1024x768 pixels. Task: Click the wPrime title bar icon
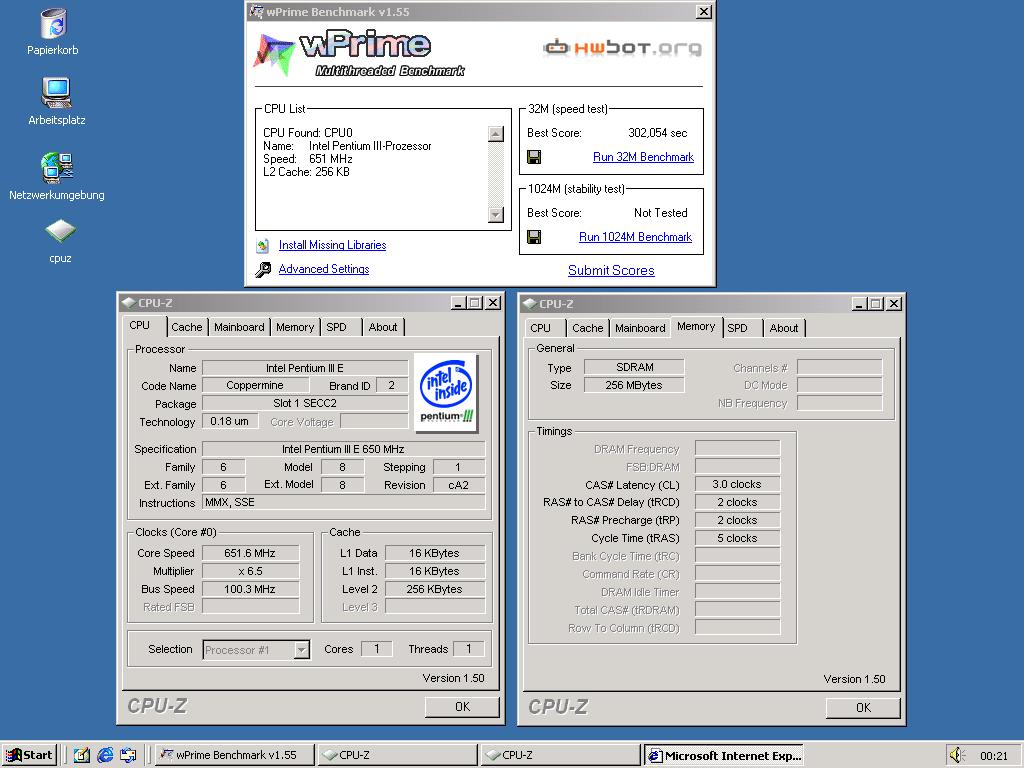coord(257,12)
